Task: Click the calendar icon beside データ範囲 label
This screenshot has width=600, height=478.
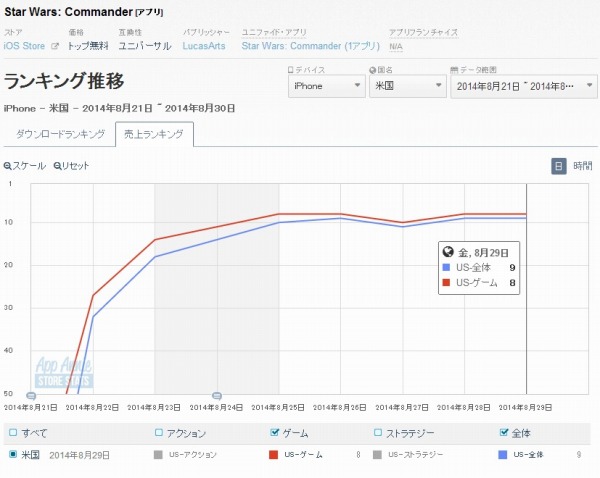Action: [x=454, y=70]
